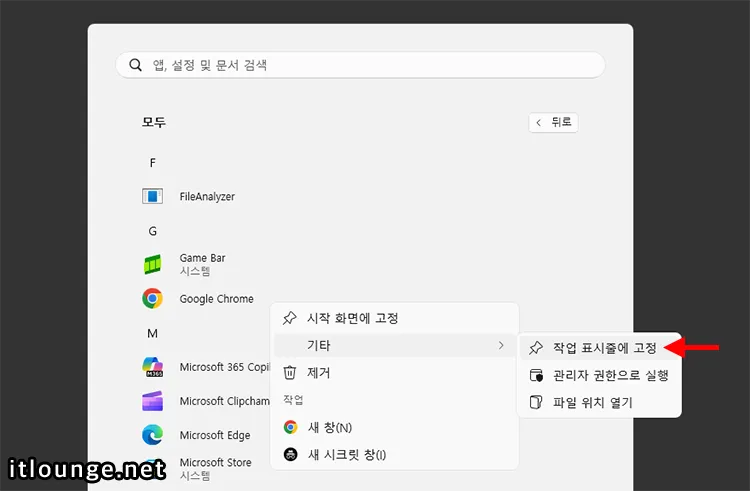This screenshot has width=750, height=491.
Task: Click the Chrome icon beside 새 창(N)
Action: [290, 427]
